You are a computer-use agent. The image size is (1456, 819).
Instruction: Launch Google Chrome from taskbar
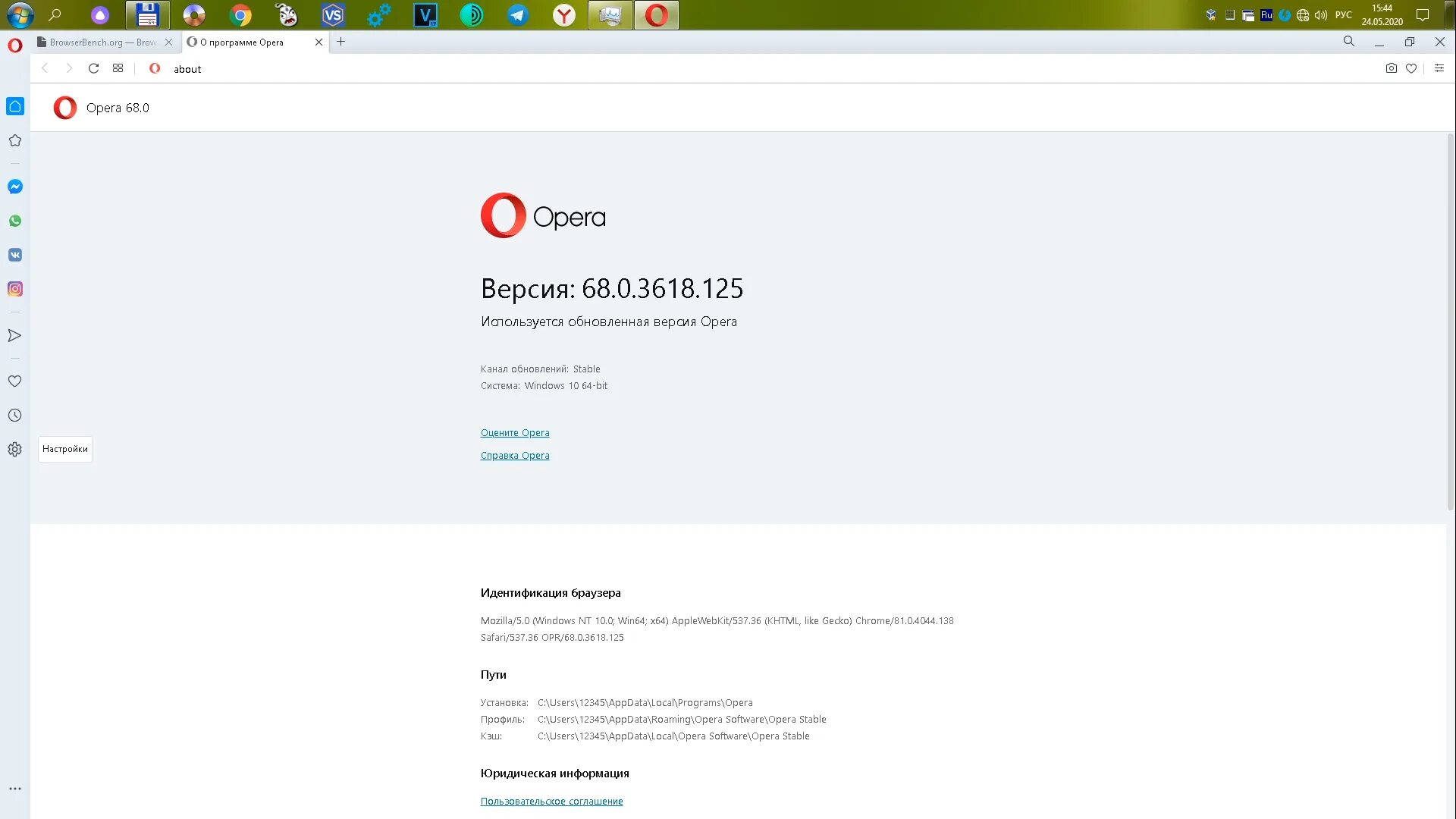(x=240, y=14)
